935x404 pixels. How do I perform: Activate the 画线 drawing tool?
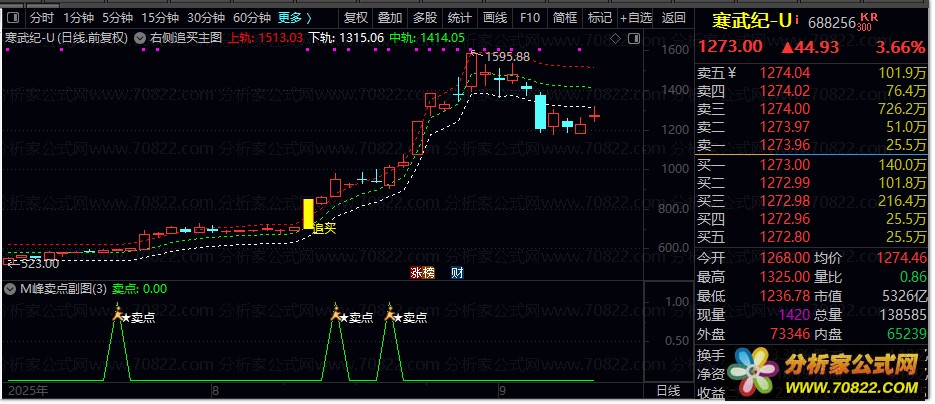pos(495,18)
